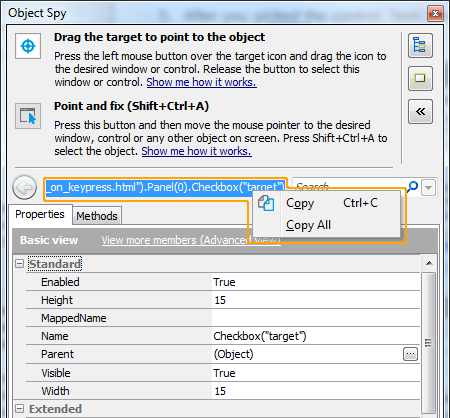Click the properties scrollbar up arrow

point(429,263)
